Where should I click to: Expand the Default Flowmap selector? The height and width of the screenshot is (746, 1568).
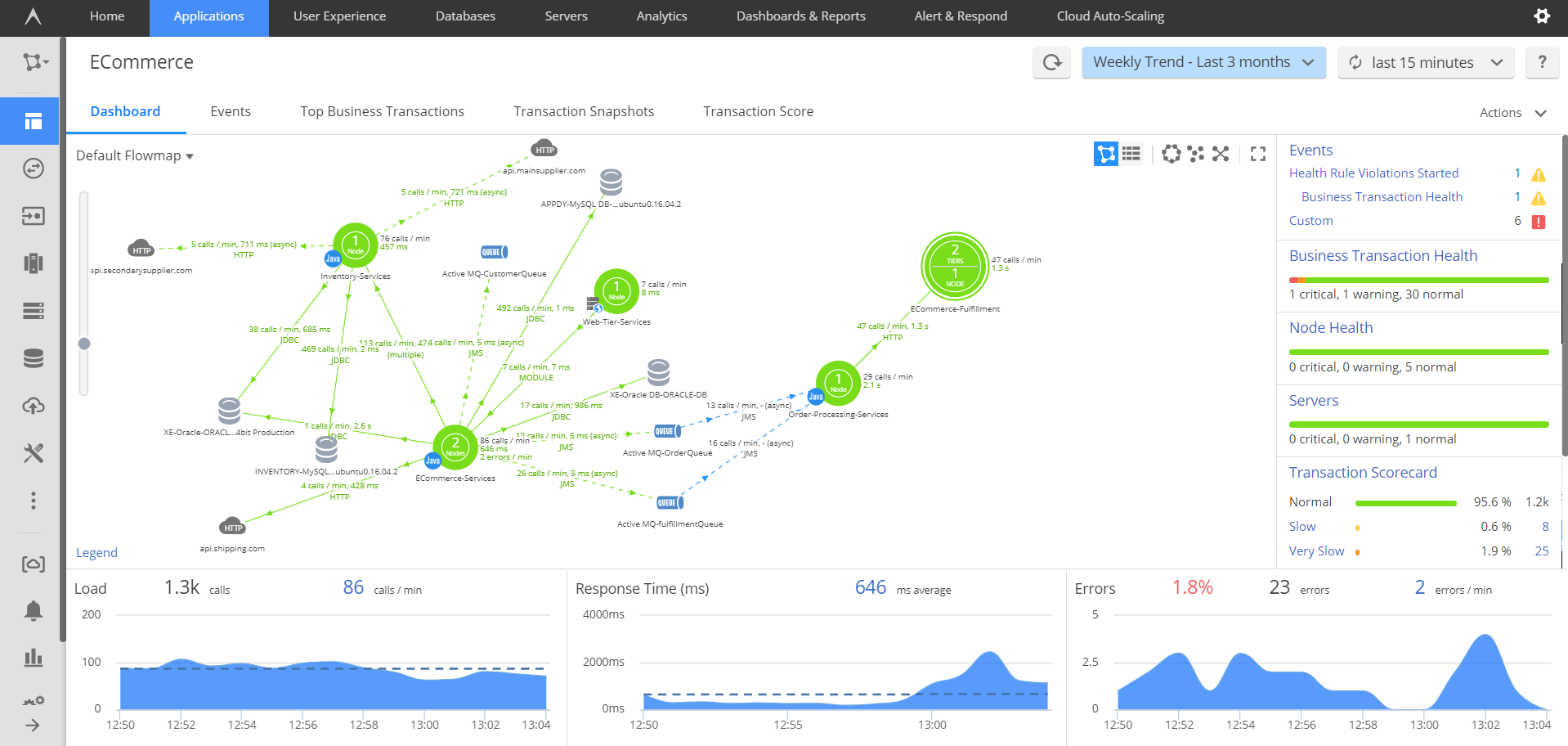135,155
